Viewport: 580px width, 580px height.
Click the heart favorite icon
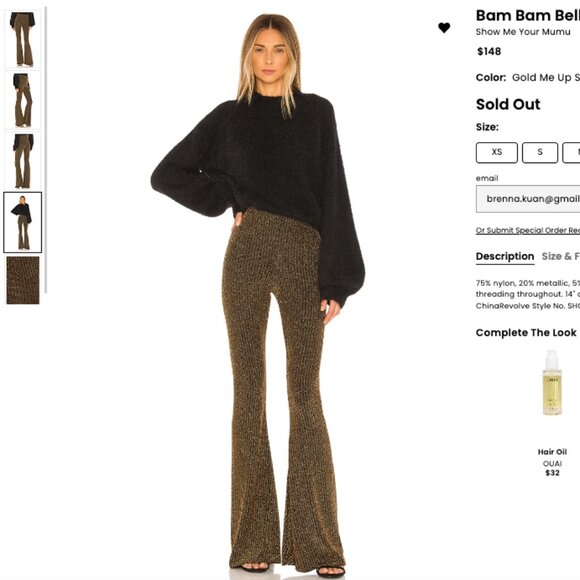pyautogui.click(x=444, y=28)
